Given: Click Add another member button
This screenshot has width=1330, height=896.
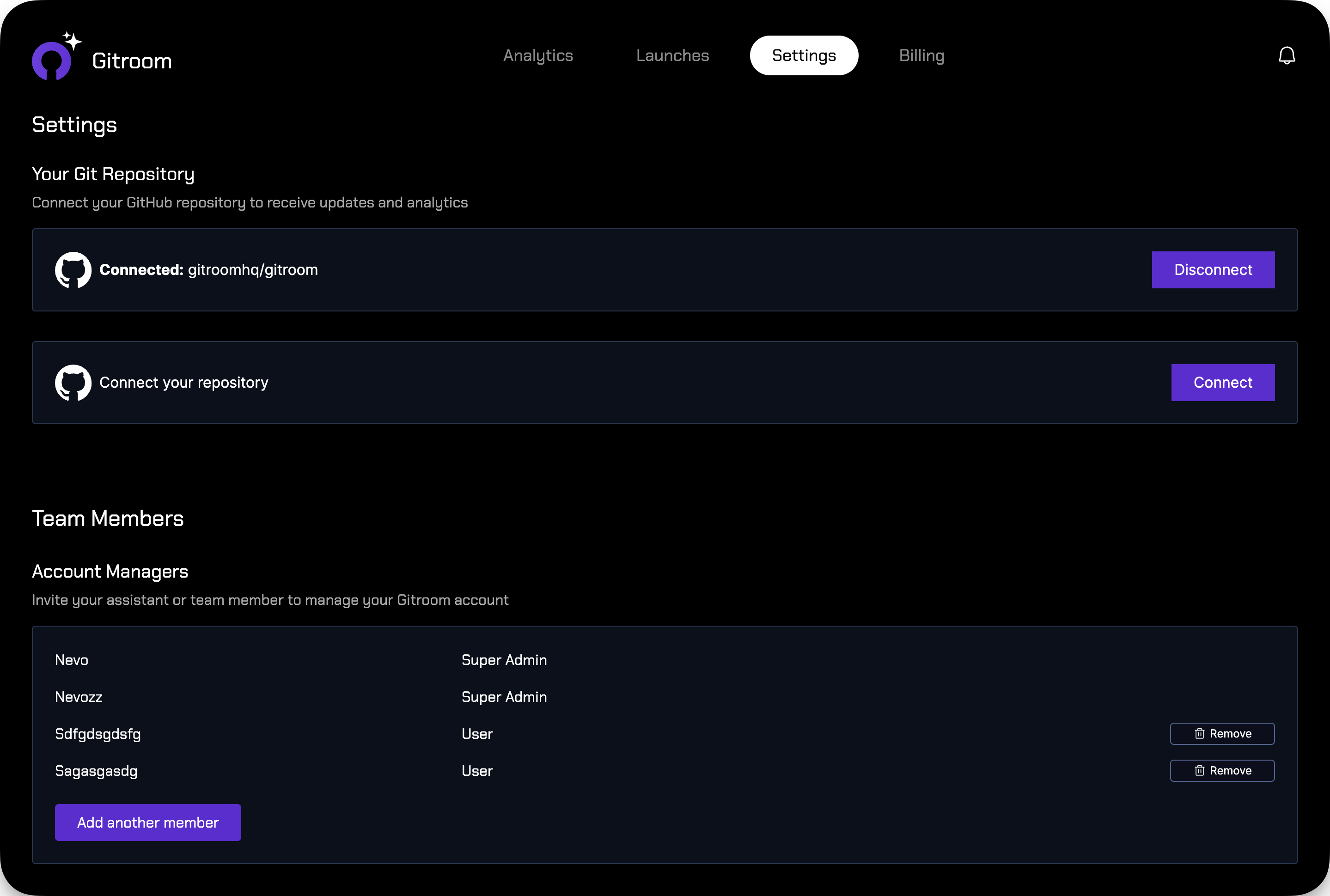Looking at the screenshot, I should click(148, 822).
